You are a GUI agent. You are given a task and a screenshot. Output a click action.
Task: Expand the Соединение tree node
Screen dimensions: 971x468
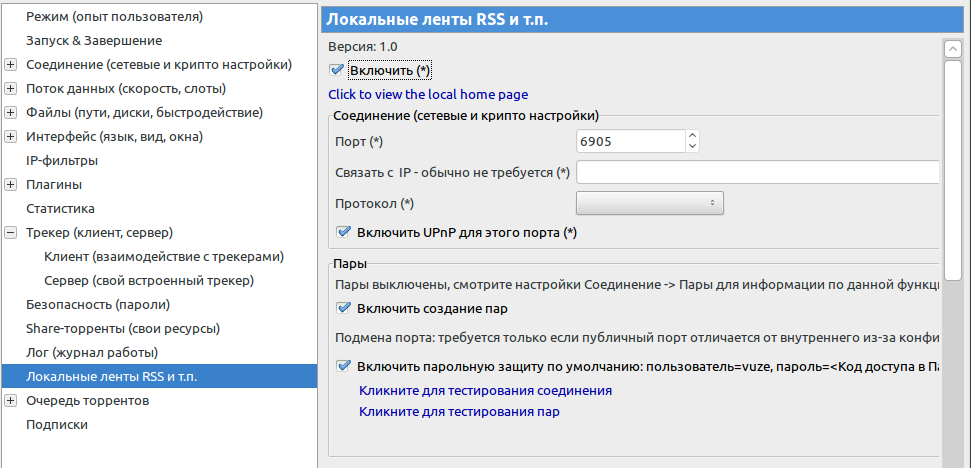[x=11, y=65]
